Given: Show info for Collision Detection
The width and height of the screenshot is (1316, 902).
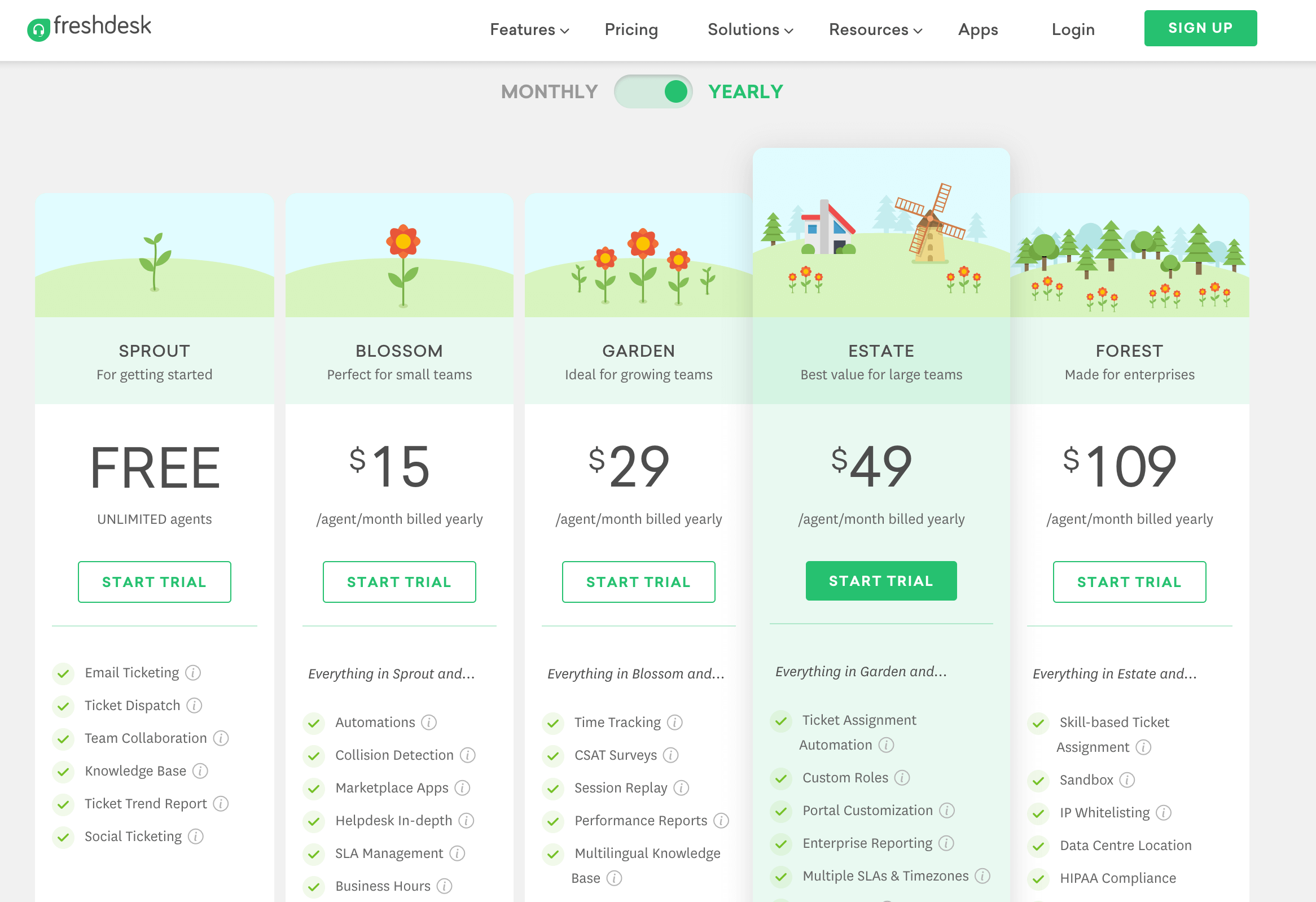Looking at the screenshot, I should click(x=468, y=755).
